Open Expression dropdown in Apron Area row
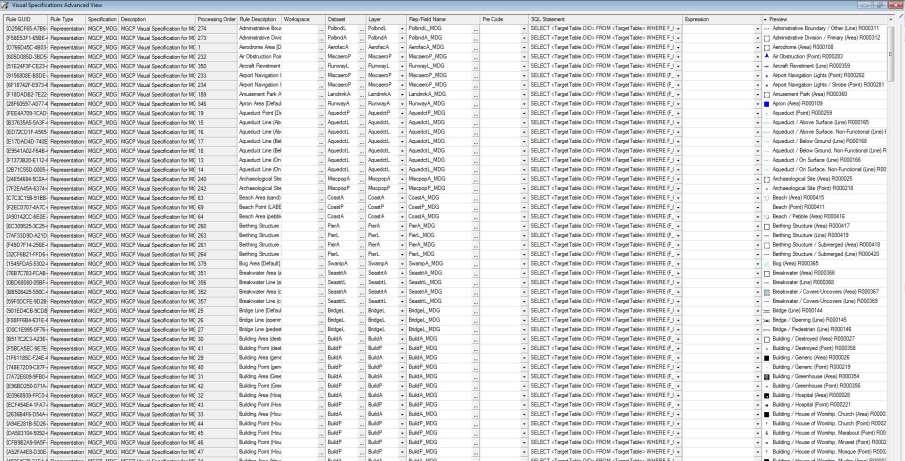Screen dimensions: 905x461 (x=758, y=104)
